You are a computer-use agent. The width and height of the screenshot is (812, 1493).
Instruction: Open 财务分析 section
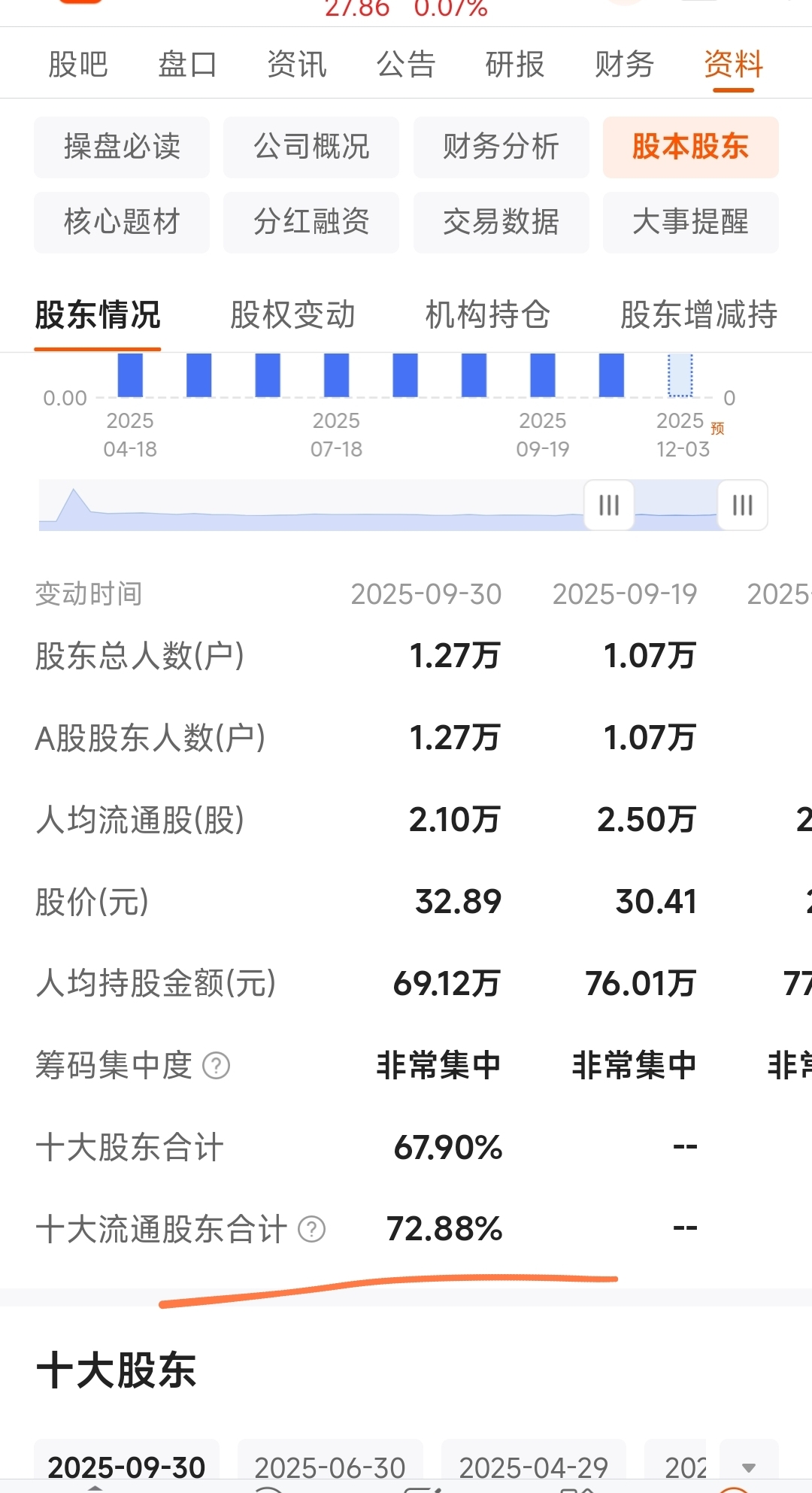(x=501, y=147)
